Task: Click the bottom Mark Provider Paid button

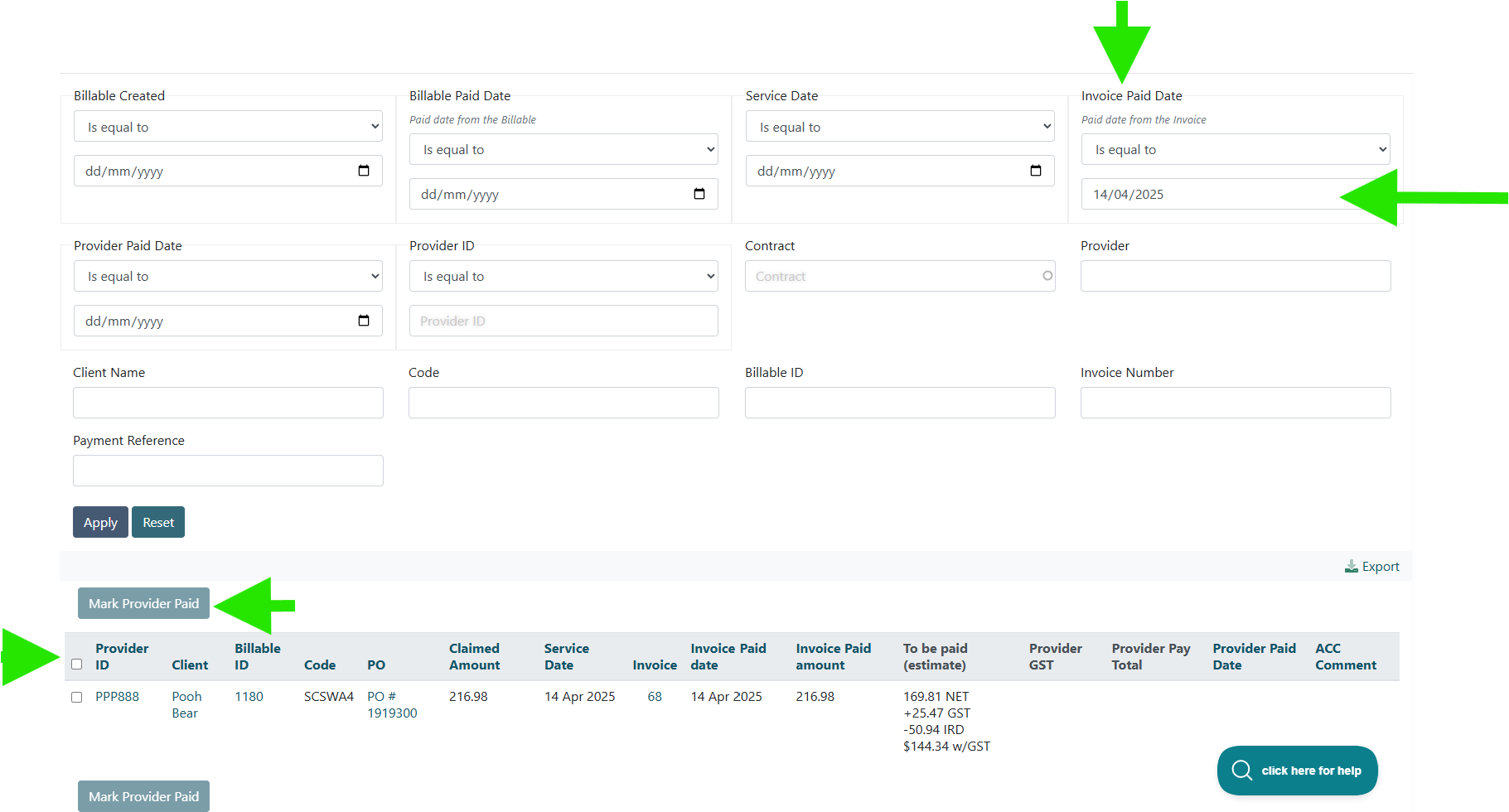Action: 143,796
